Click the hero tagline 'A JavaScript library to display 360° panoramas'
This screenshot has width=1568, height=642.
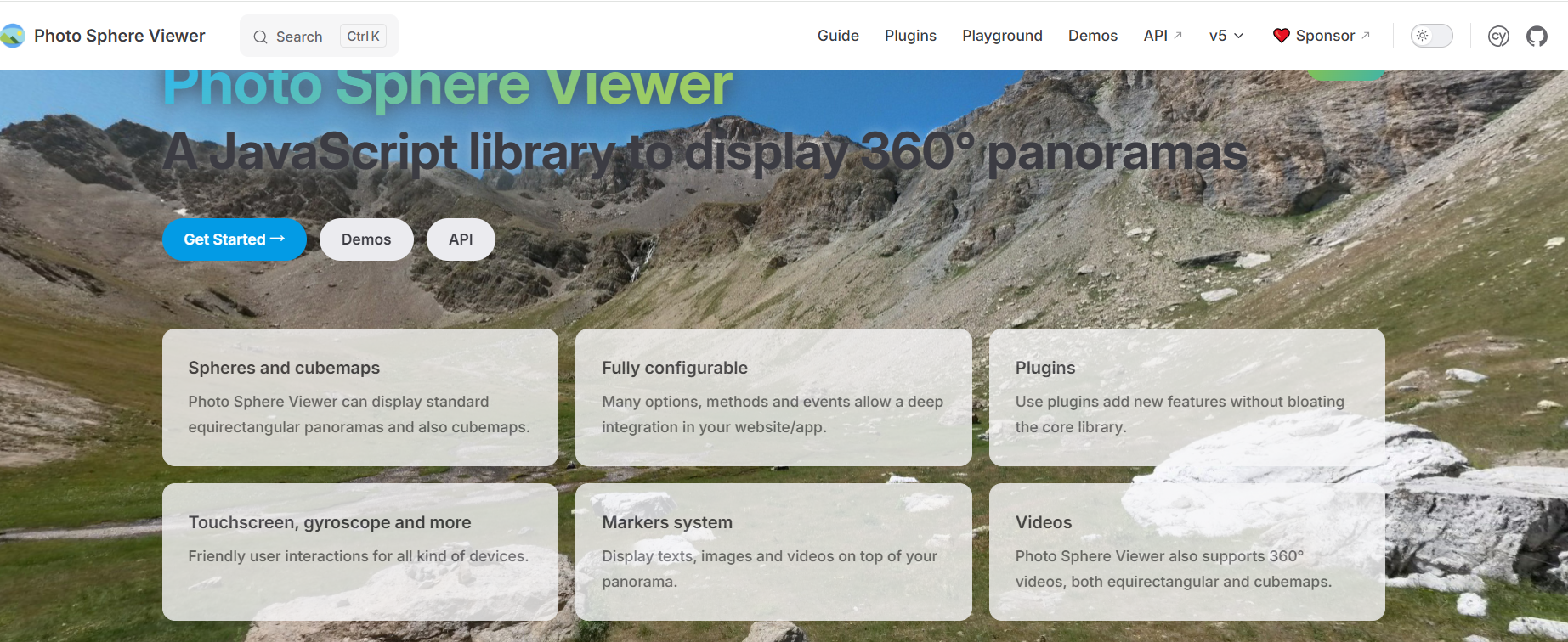(705, 153)
